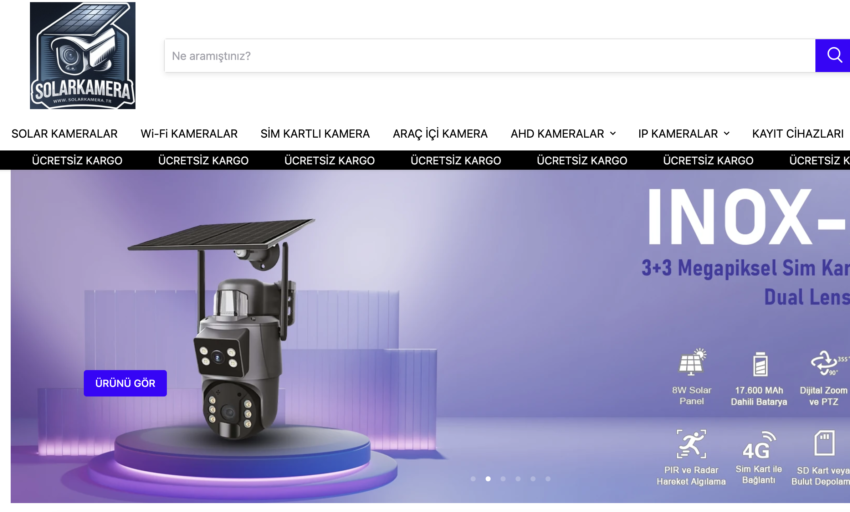Open IP KAMERALAR menu item

point(678,133)
